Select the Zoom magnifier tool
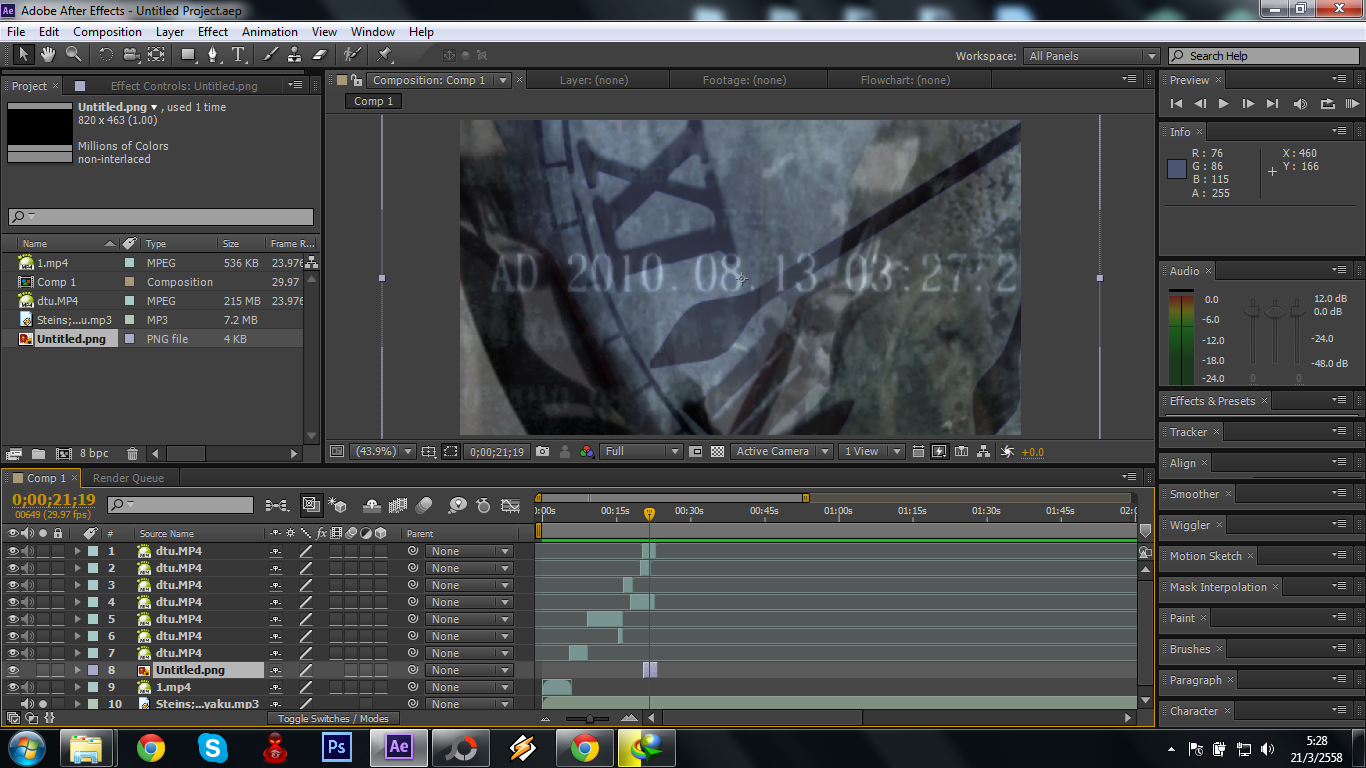The height and width of the screenshot is (768, 1366). pos(73,54)
